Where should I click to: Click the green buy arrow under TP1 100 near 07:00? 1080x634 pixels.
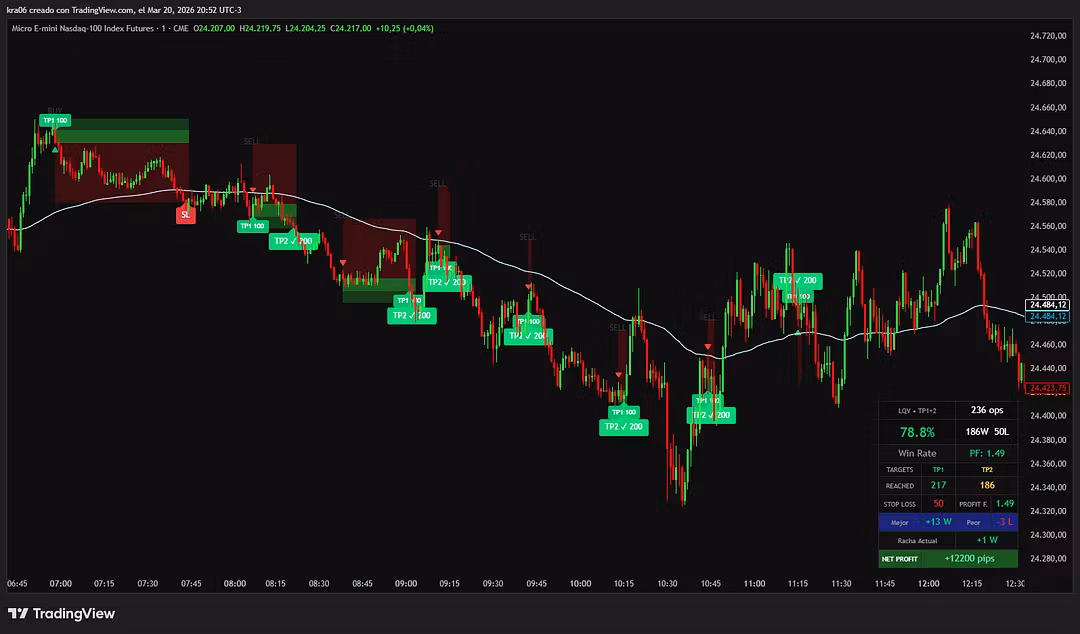point(55,150)
